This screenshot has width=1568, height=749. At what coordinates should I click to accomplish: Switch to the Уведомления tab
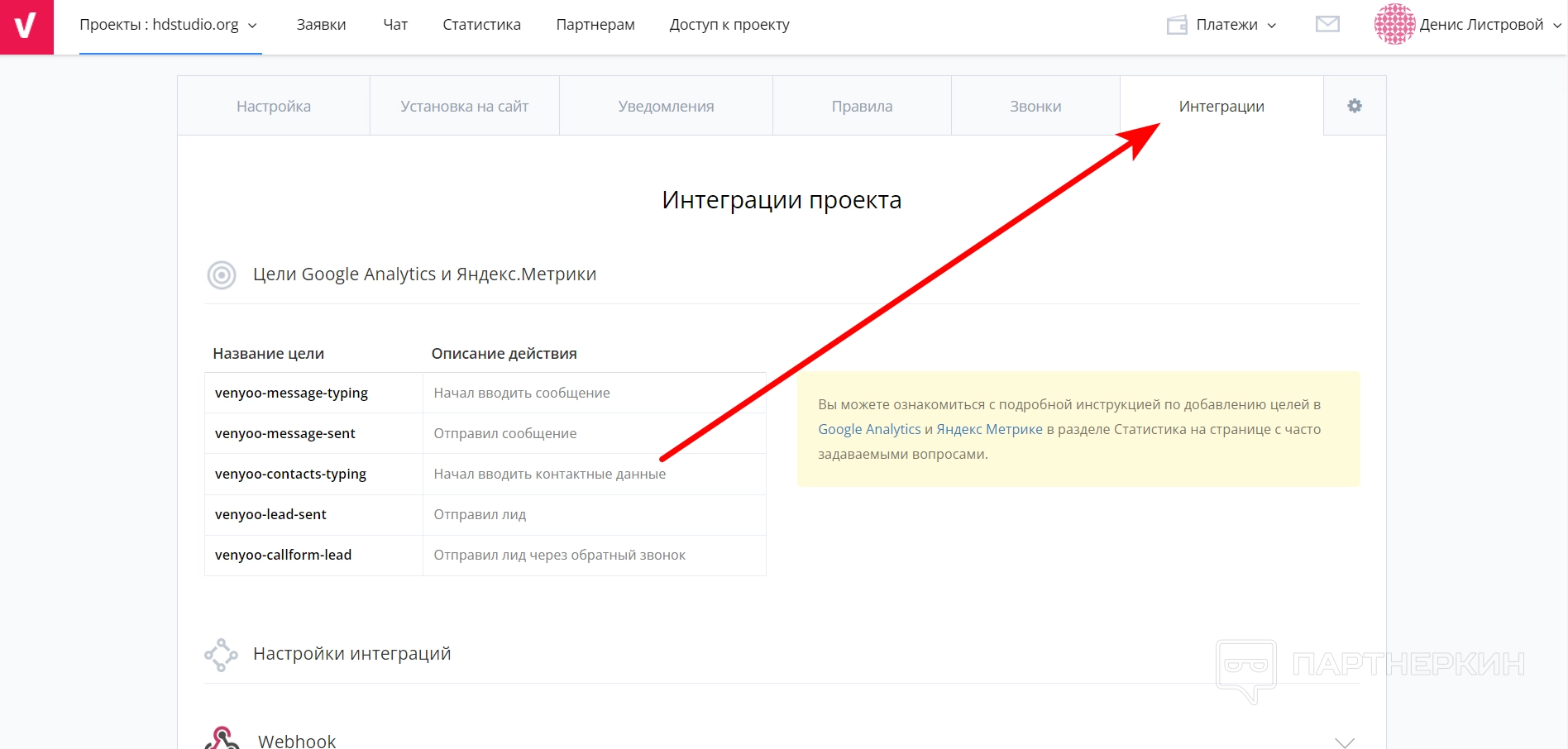pos(666,106)
